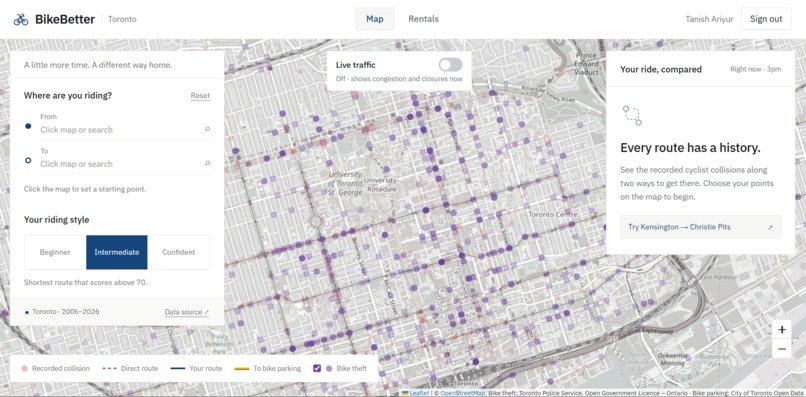Click the BikeBetter bicycle logo icon

21,20
